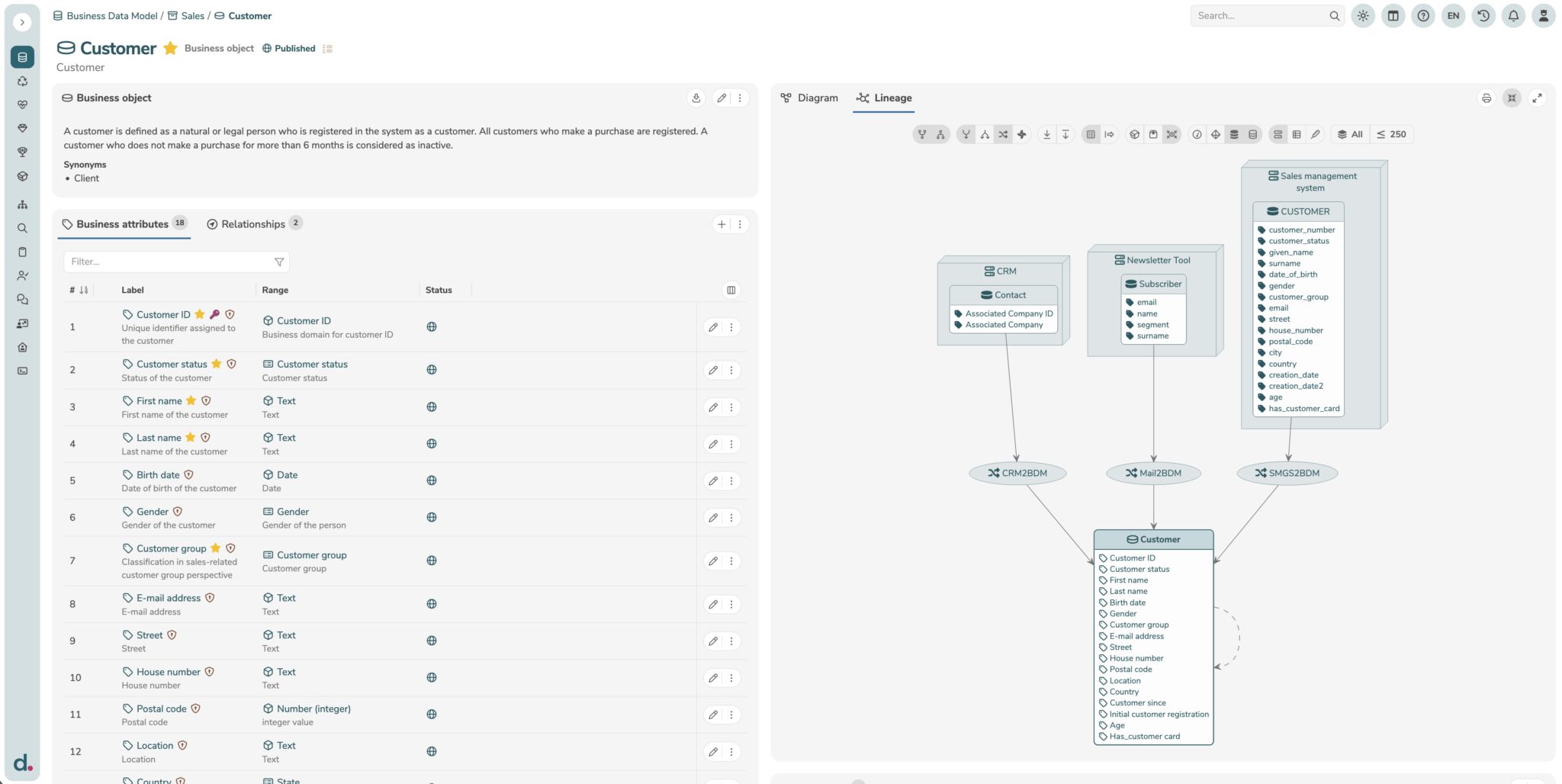This screenshot has height=784, width=1562.
Task: Click the attributes Filter input field
Action: tap(176, 262)
